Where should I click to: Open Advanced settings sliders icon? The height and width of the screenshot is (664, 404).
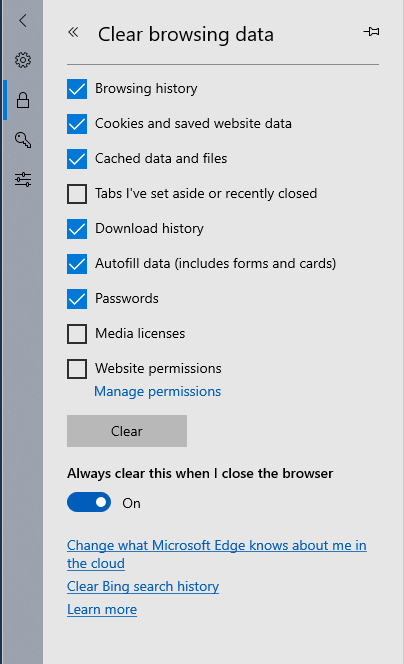coord(23,180)
